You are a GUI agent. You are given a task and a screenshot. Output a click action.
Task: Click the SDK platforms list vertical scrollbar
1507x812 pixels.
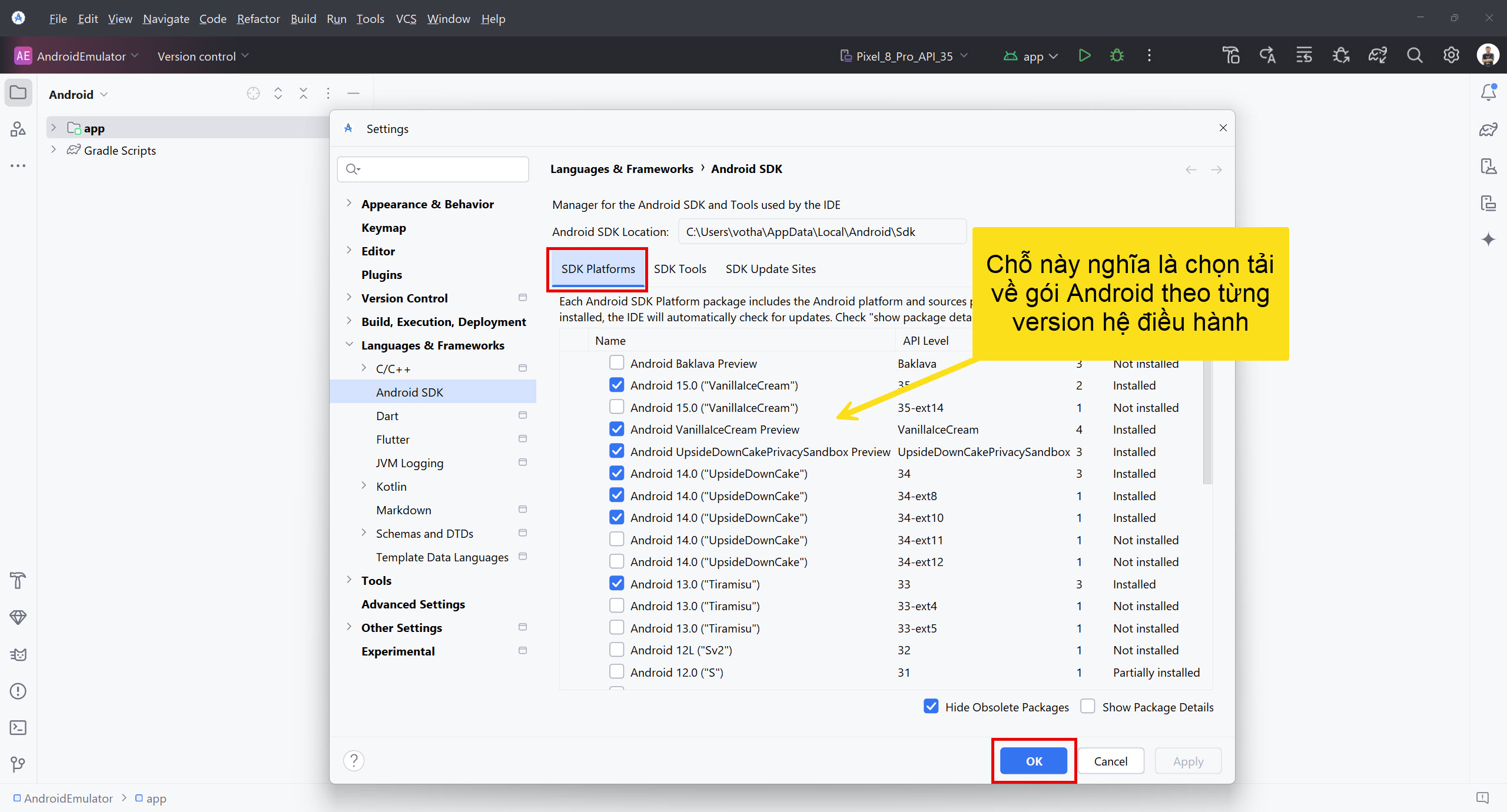1207,421
